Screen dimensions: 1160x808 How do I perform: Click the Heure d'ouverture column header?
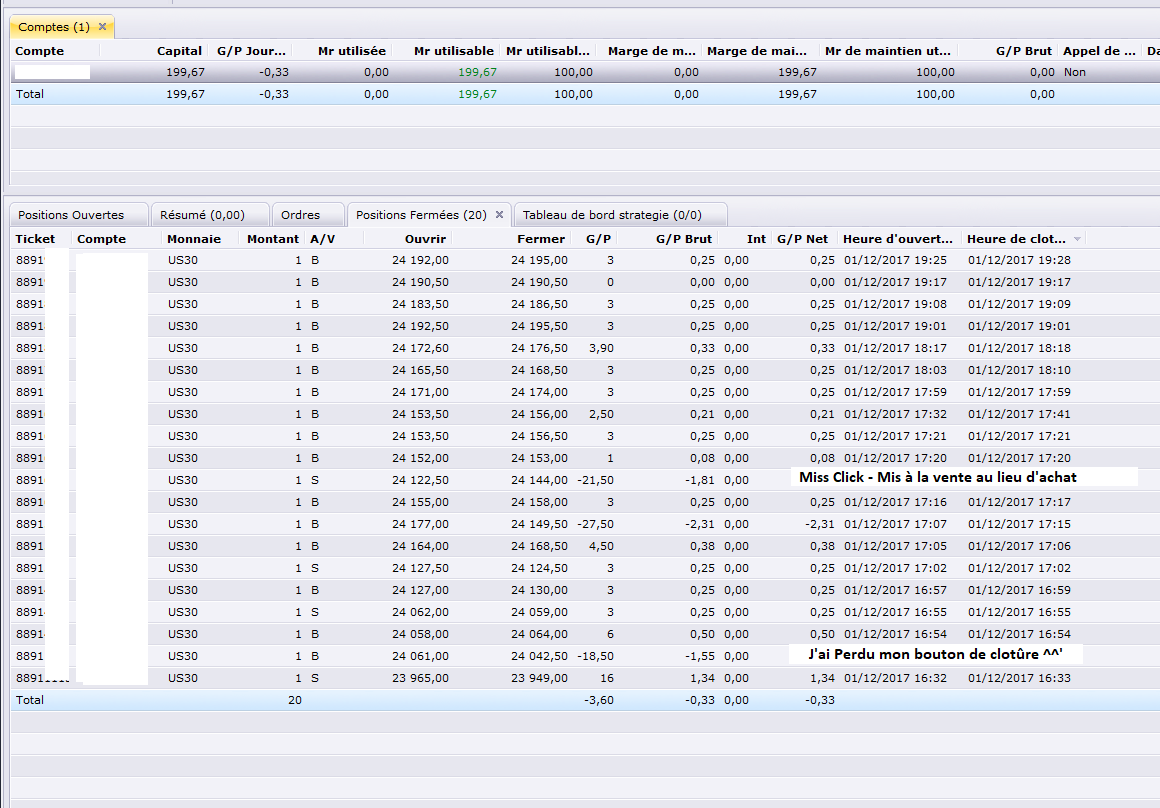pos(897,239)
